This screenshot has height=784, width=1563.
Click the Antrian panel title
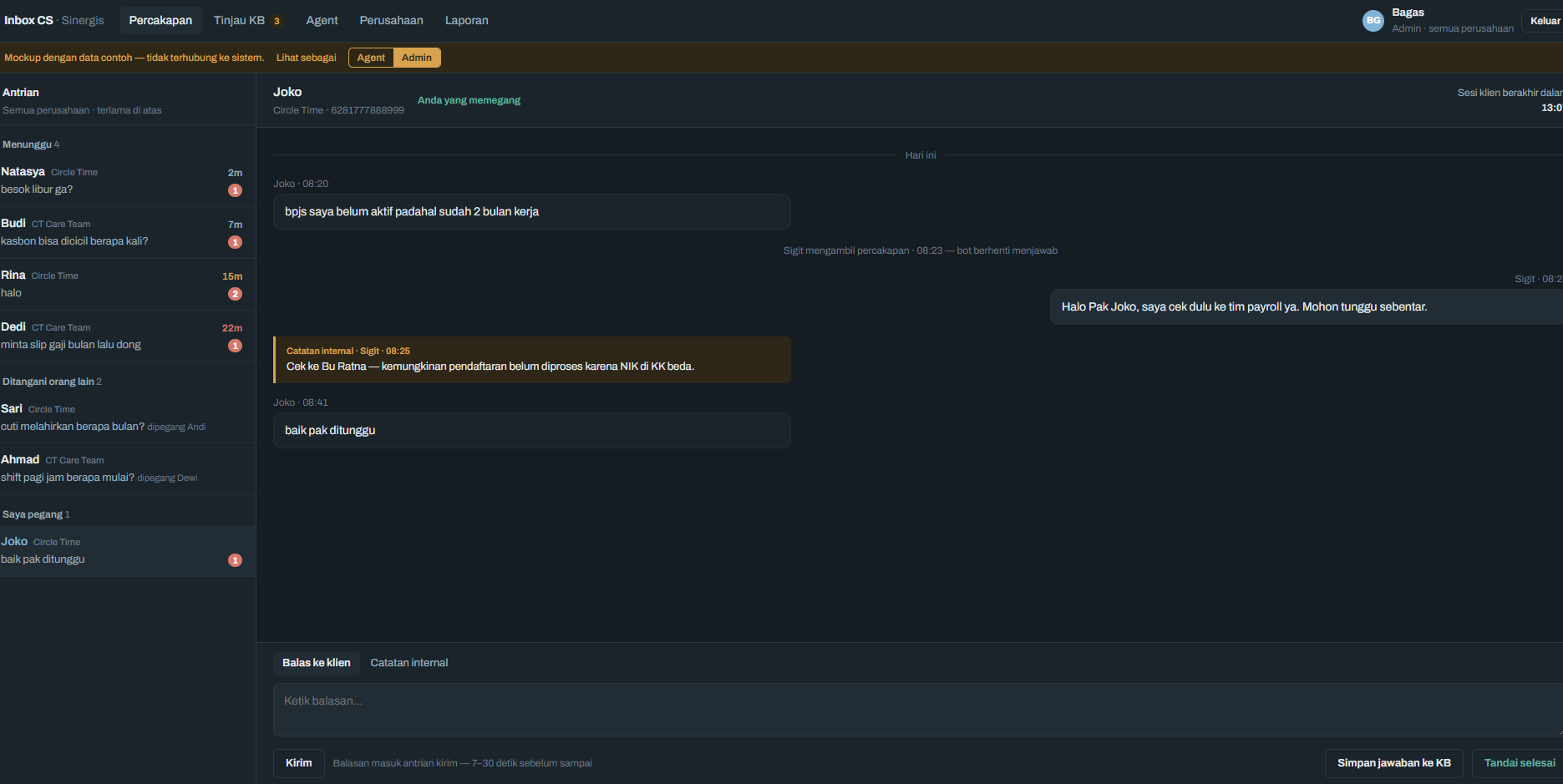click(x=21, y=93)
